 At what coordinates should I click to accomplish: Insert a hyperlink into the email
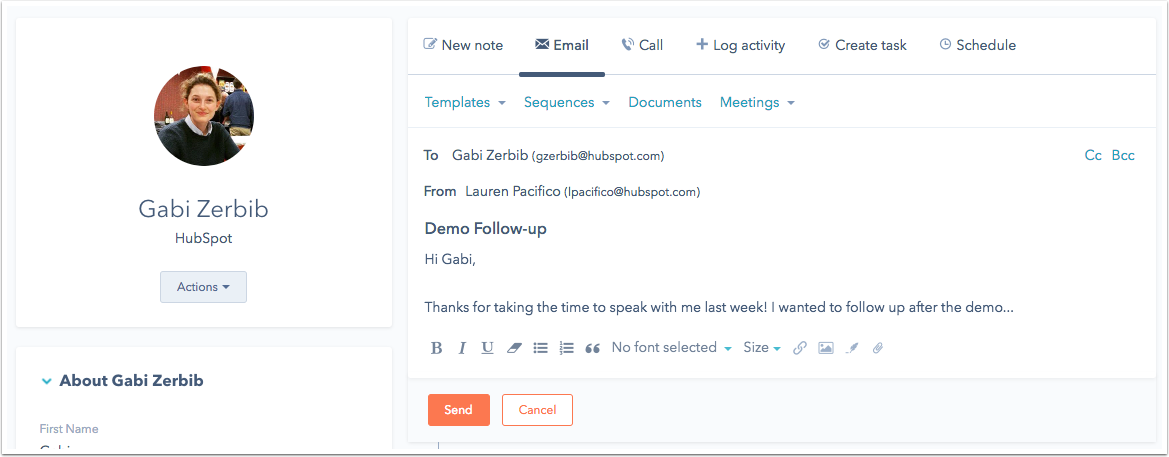[800, 348]
